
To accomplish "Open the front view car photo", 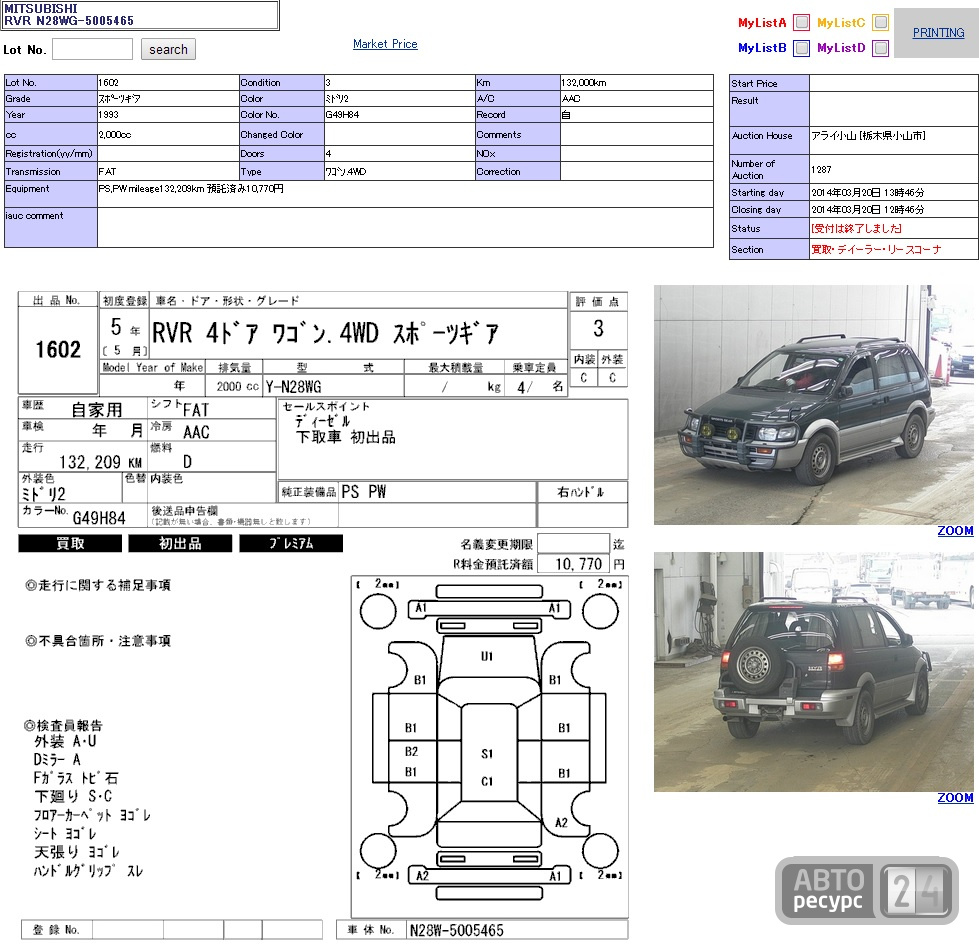I will click(814, 405).
